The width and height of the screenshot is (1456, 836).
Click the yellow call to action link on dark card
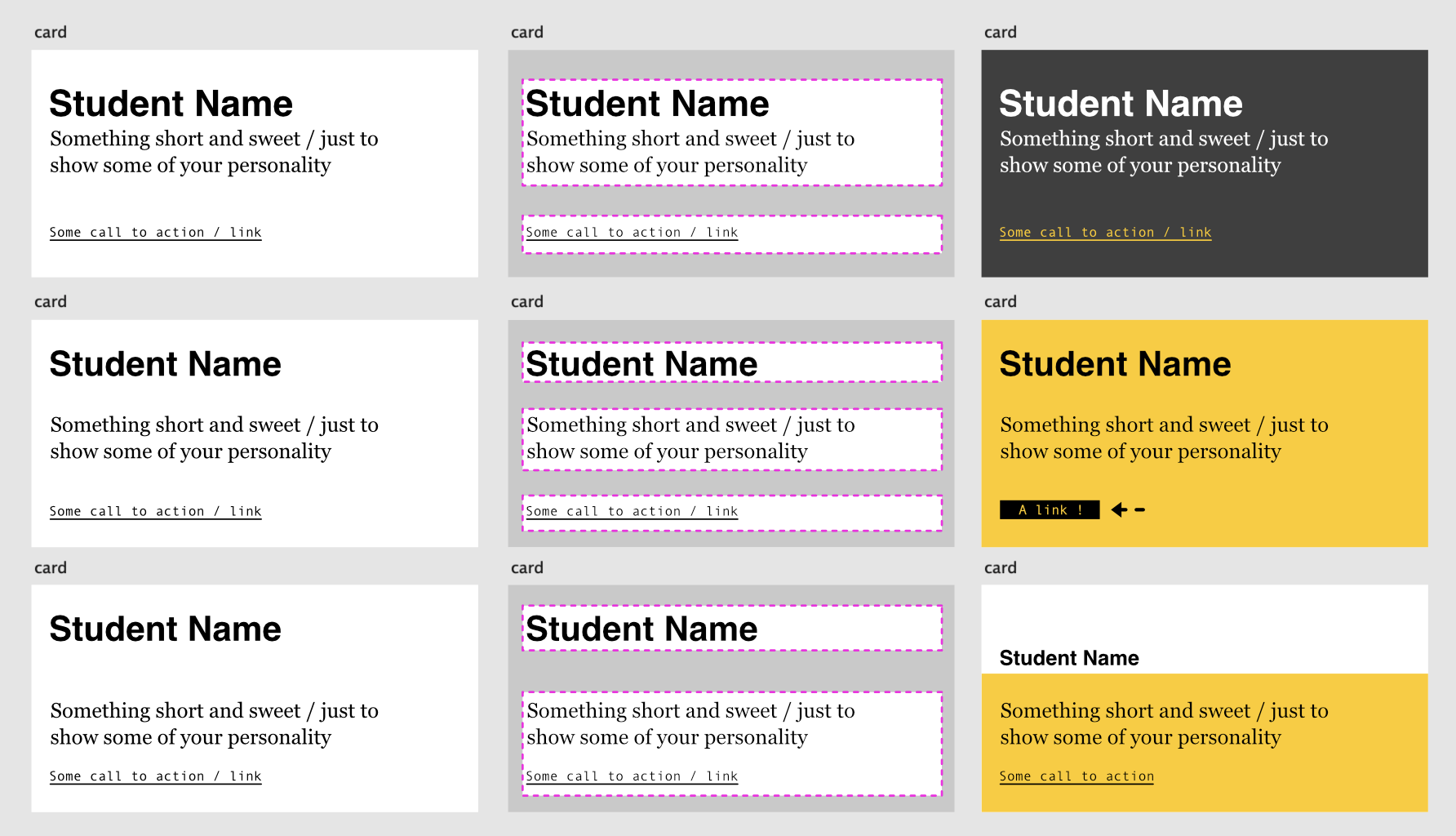[x=1105, y=233]
